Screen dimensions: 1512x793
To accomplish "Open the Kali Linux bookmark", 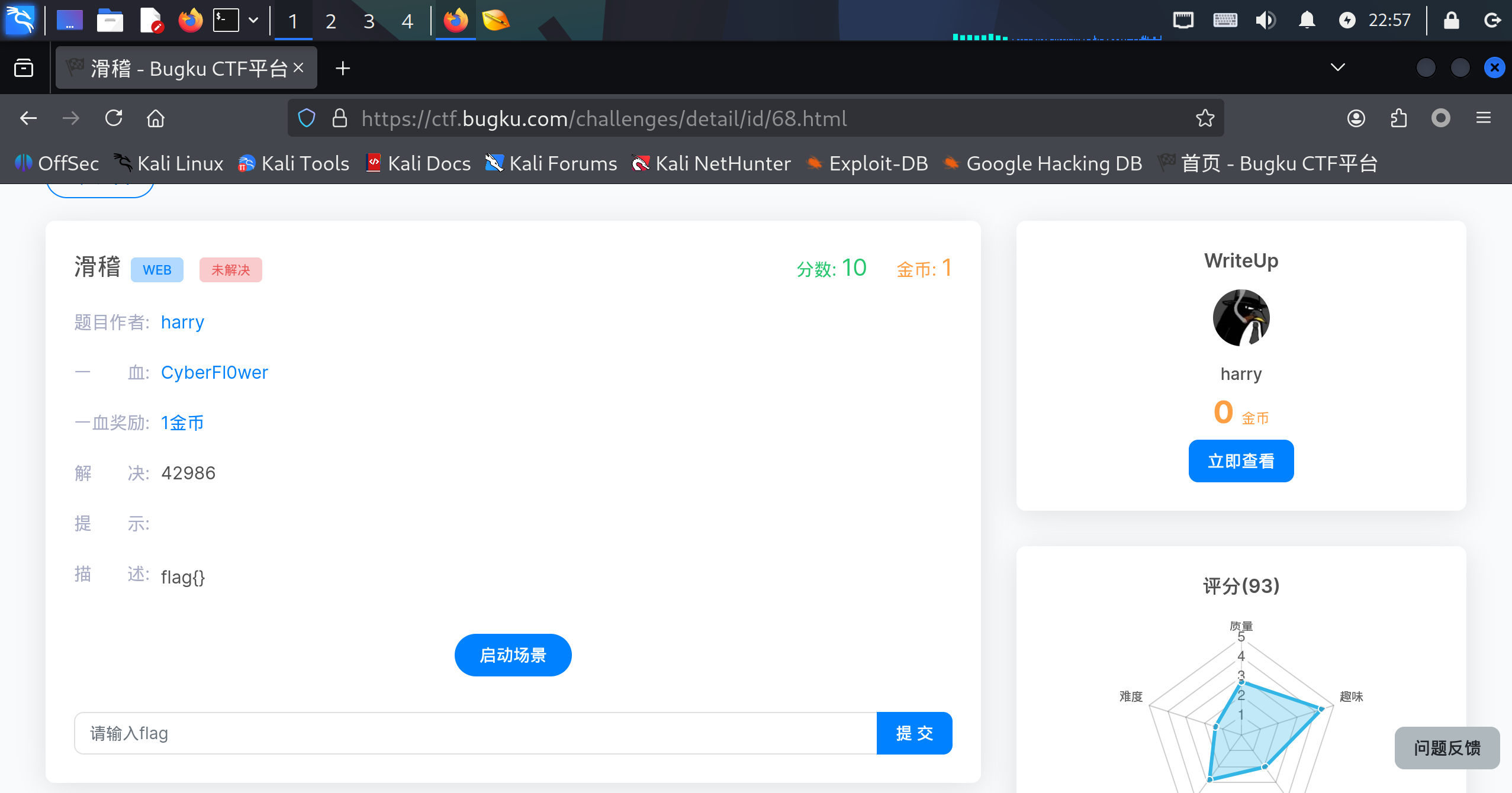I will point(169,163).
